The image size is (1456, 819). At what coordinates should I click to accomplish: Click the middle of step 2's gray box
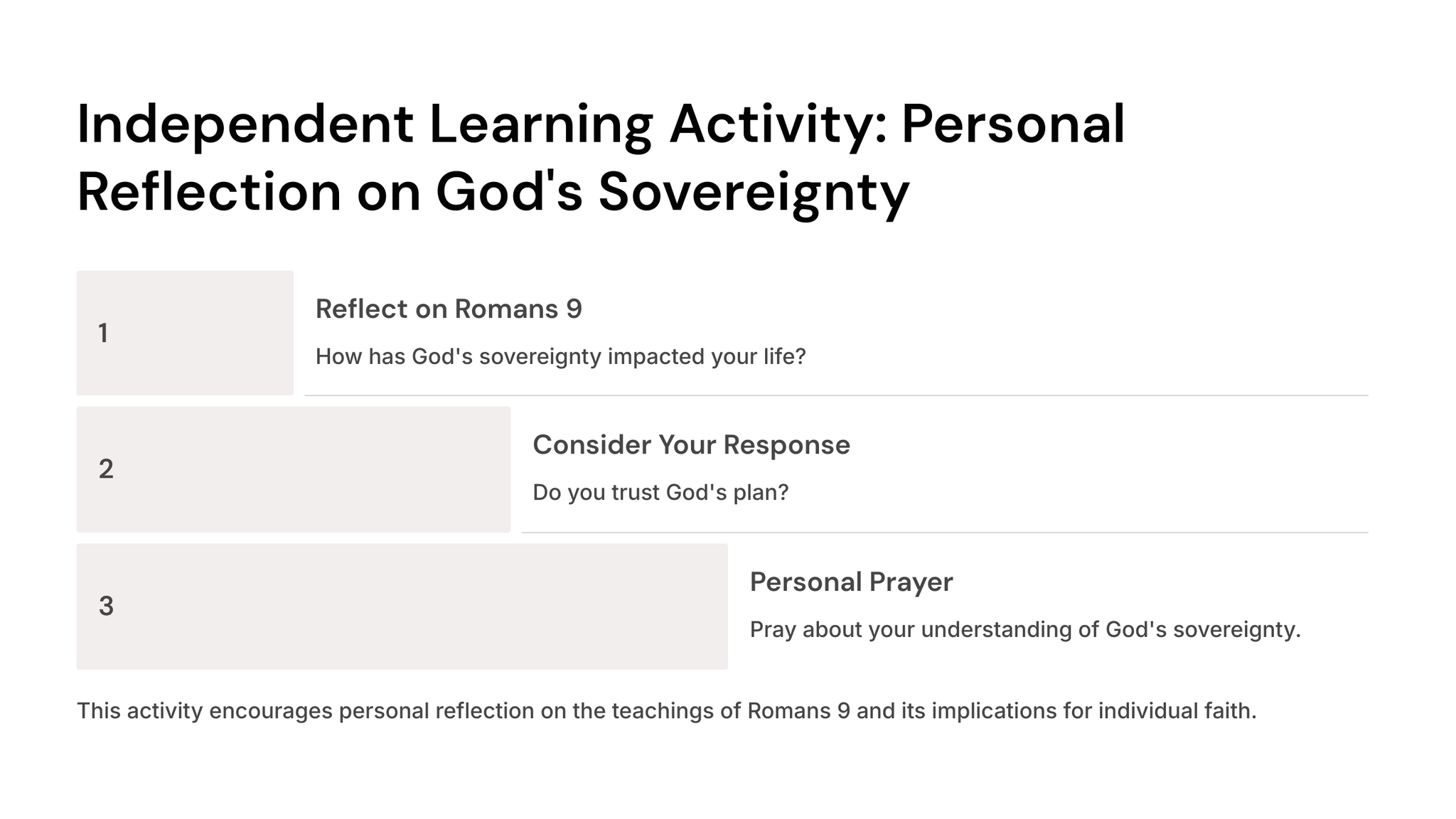294,469
